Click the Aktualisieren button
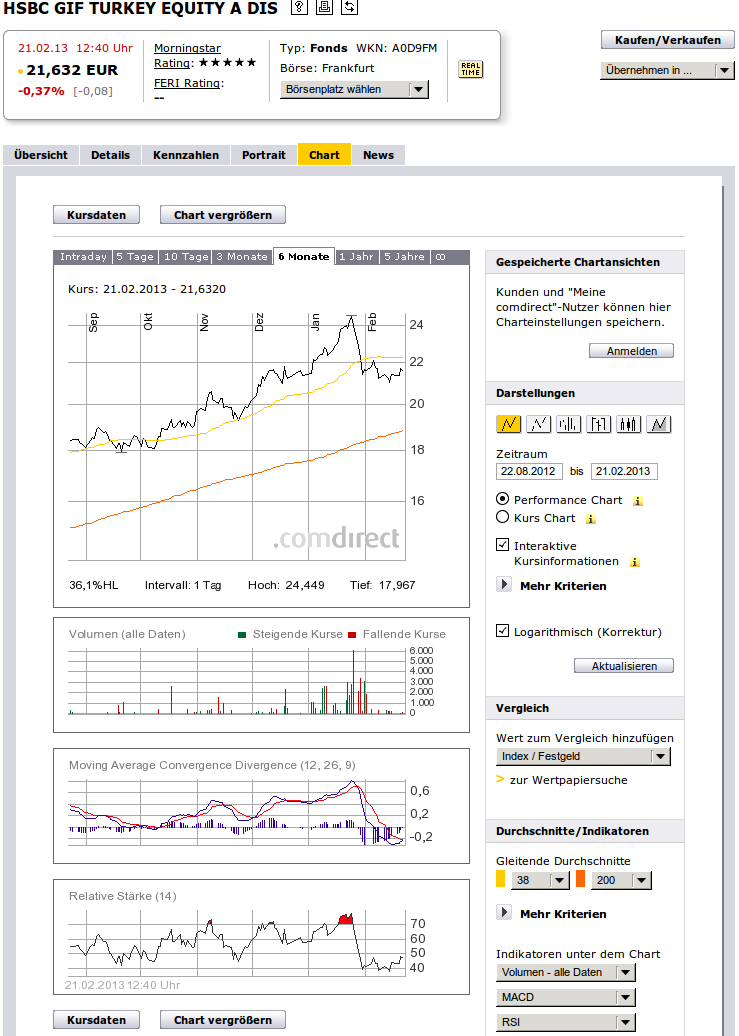Viewport: 739px width, 1036px height. (624, 666)
